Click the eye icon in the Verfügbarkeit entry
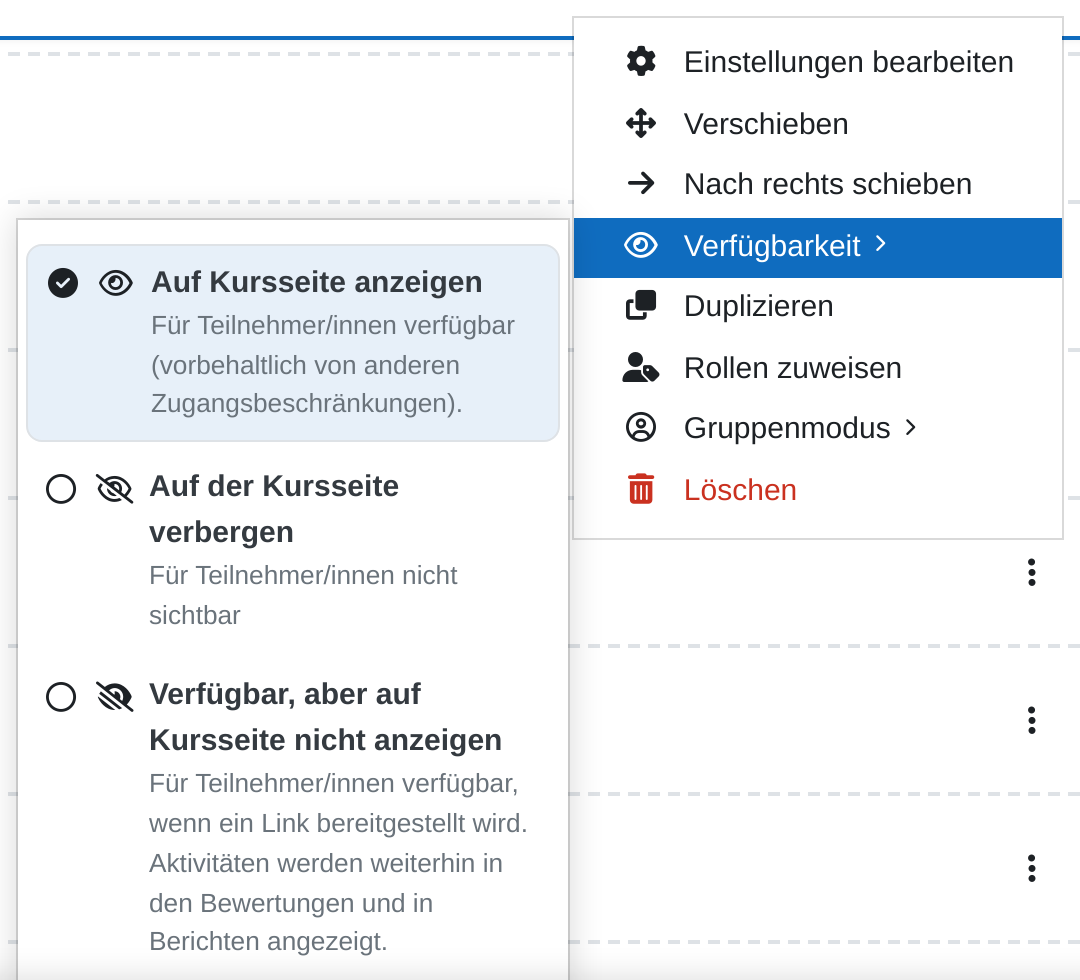 (641, 245)
